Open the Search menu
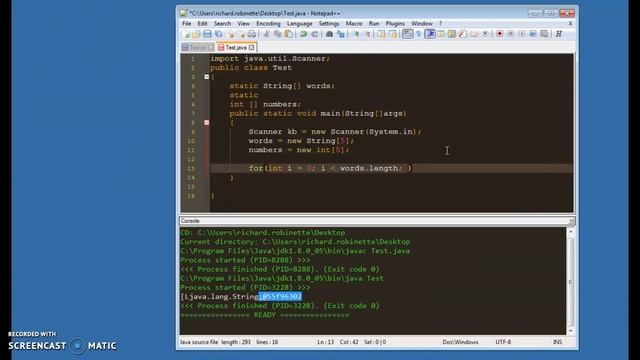640x360 pixels. pos(222,24)
